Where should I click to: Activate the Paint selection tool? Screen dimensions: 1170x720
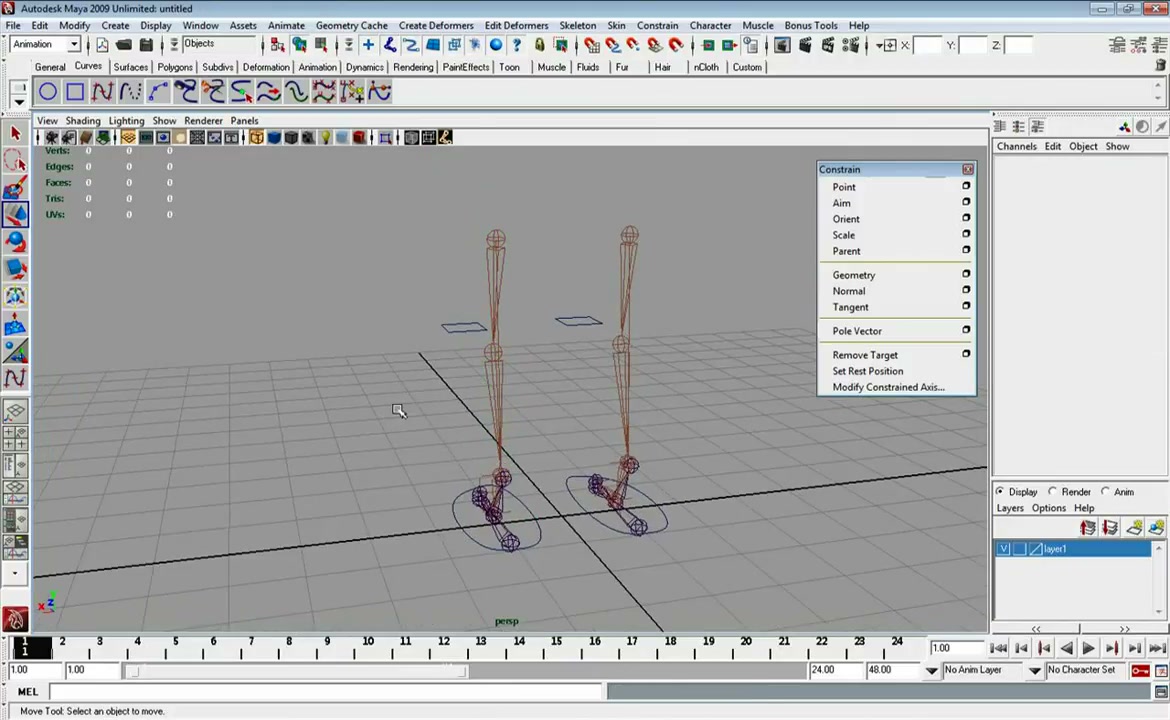coord(15,187)
